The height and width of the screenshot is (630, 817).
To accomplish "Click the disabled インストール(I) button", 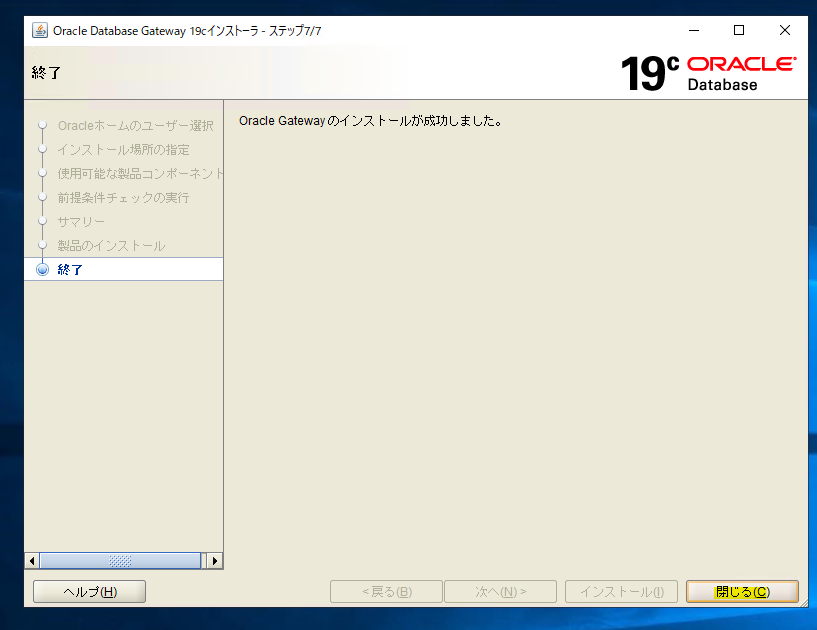I will tap(621, 591).
